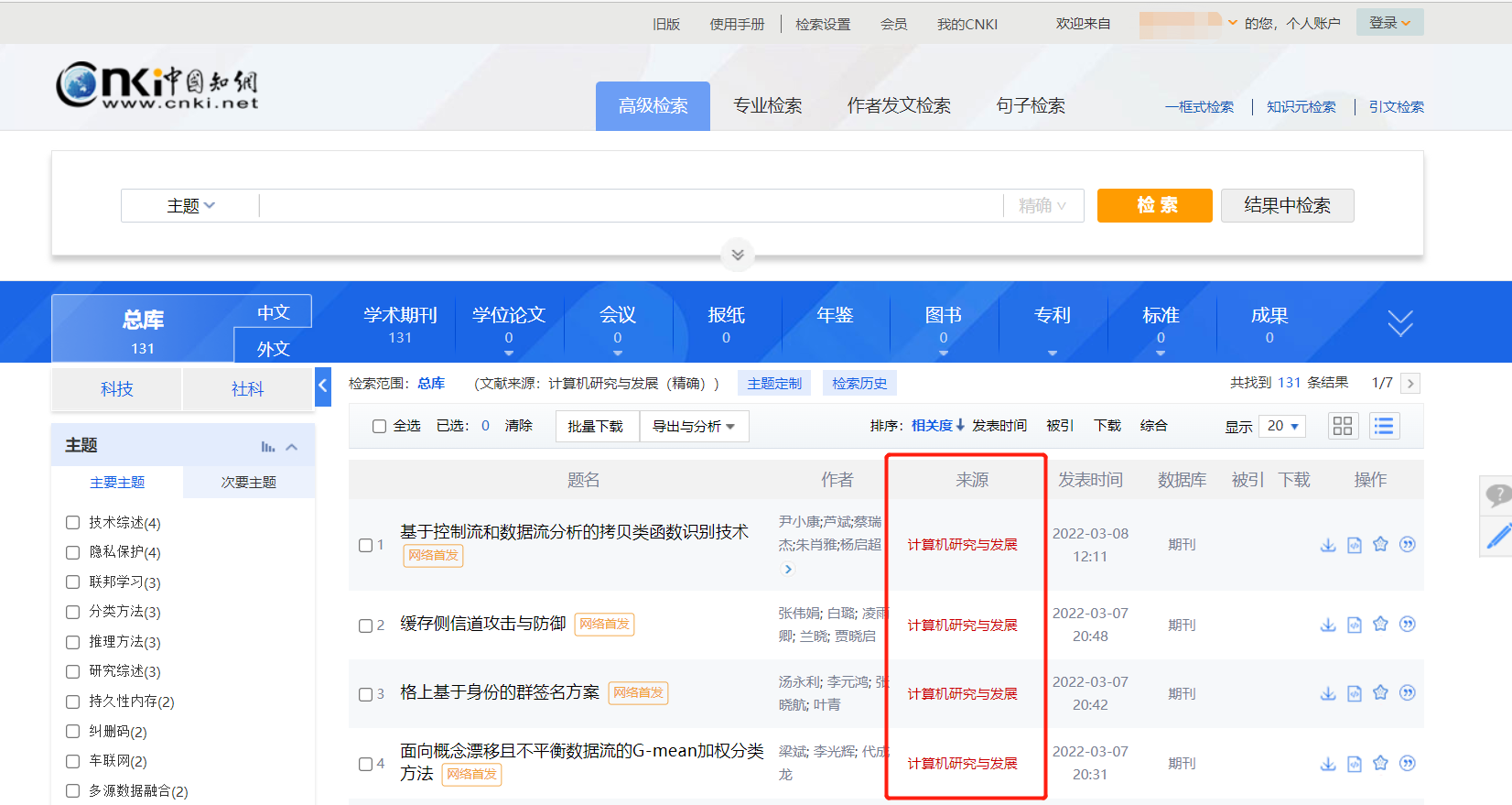Favorite result row 3 with the star icon
1512x805 pixels.
click(1380, 692)
